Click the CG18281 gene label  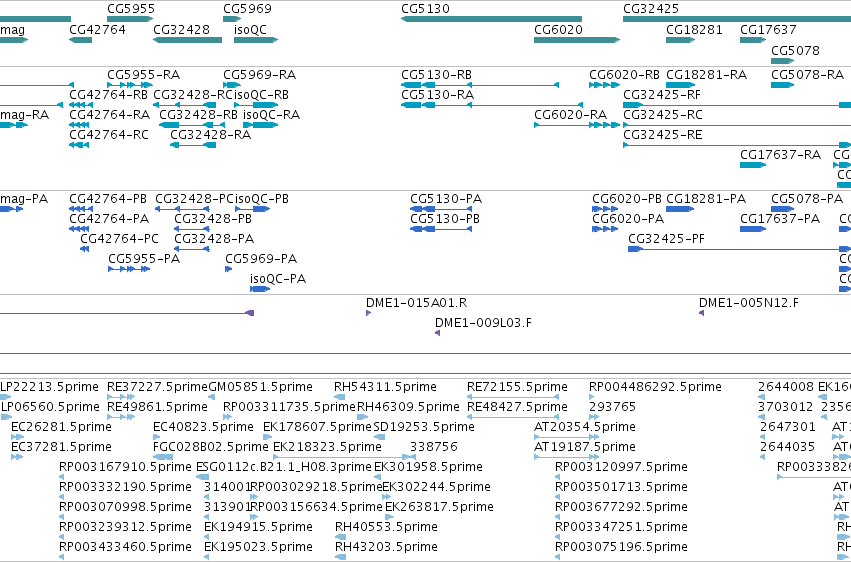(x=694, y=29)
